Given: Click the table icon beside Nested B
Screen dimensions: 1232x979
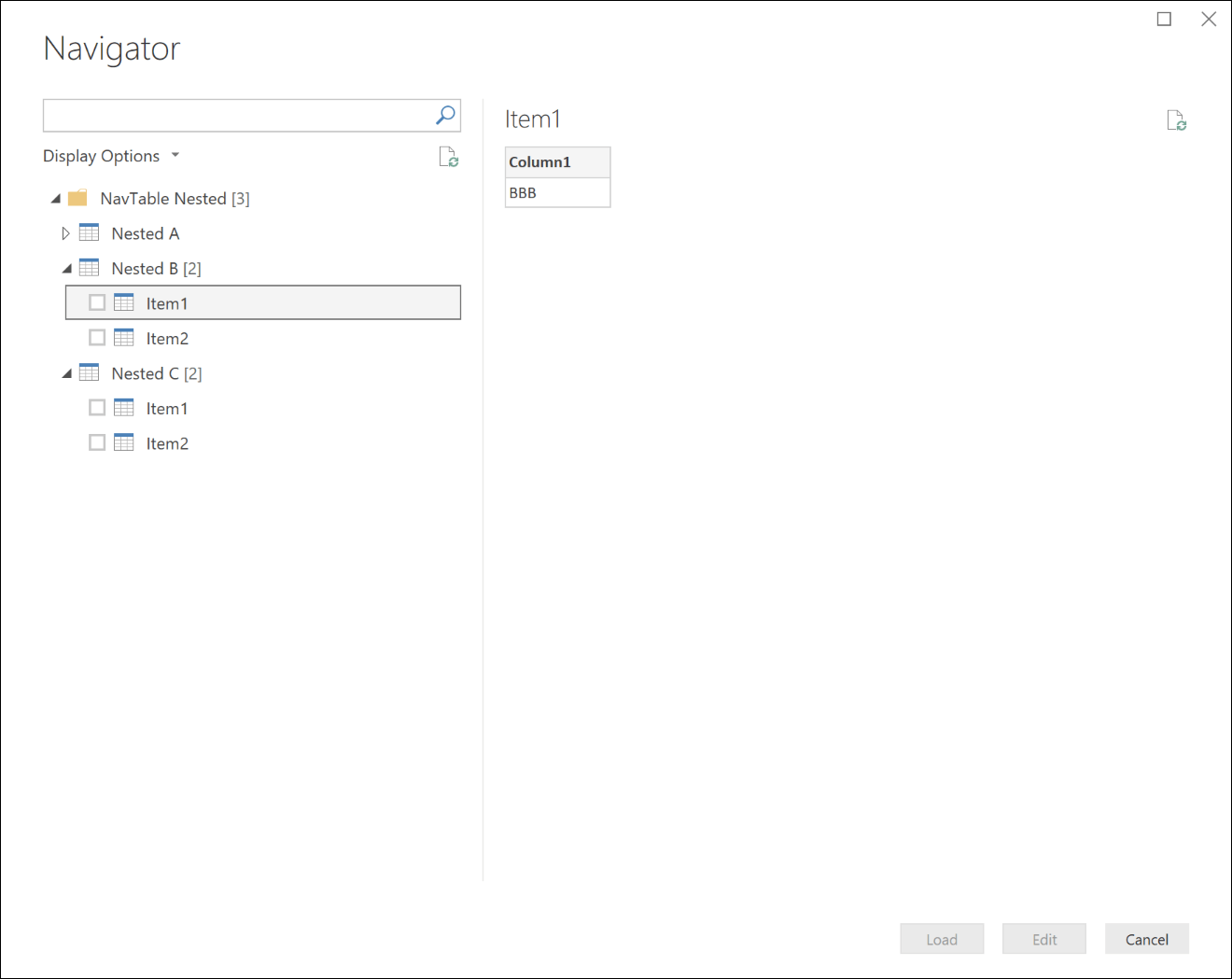Looking at the screenshot, I should click(89, 268).
